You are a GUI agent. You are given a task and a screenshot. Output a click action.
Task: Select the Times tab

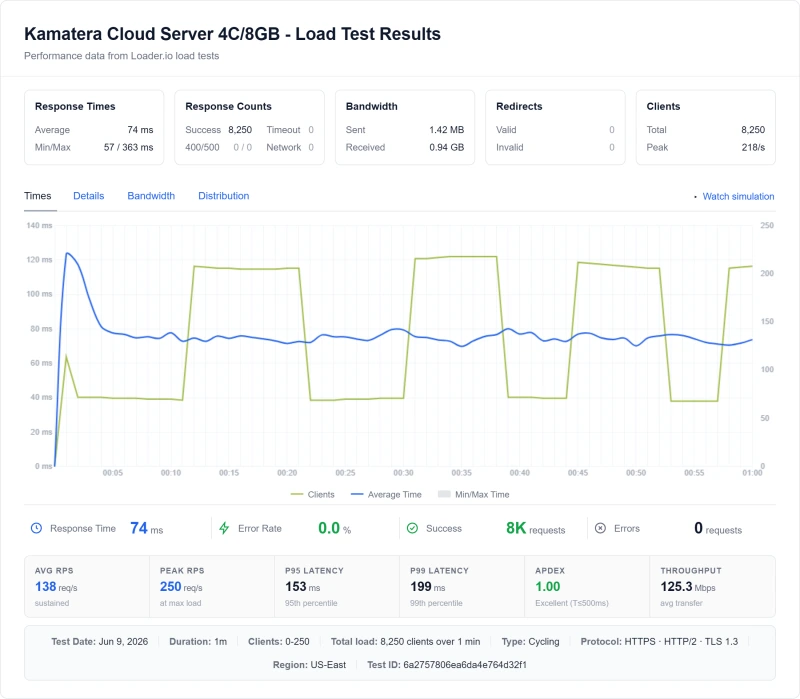click(38, 196)
